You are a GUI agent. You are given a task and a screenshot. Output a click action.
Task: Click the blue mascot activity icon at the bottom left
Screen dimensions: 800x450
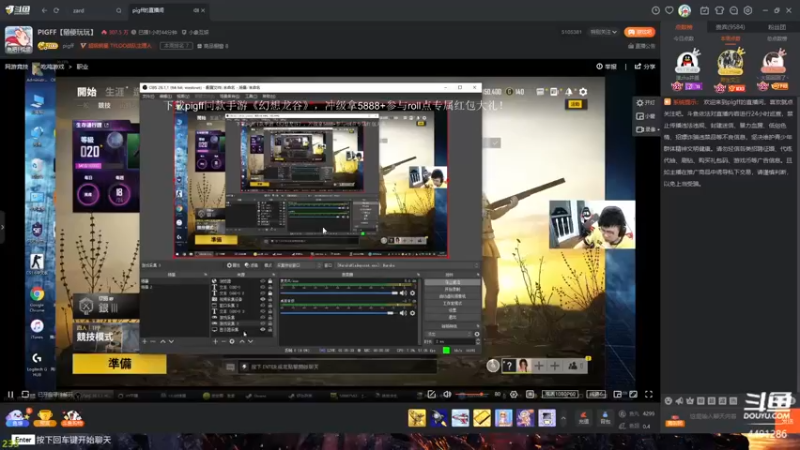(x=17, y=418)
